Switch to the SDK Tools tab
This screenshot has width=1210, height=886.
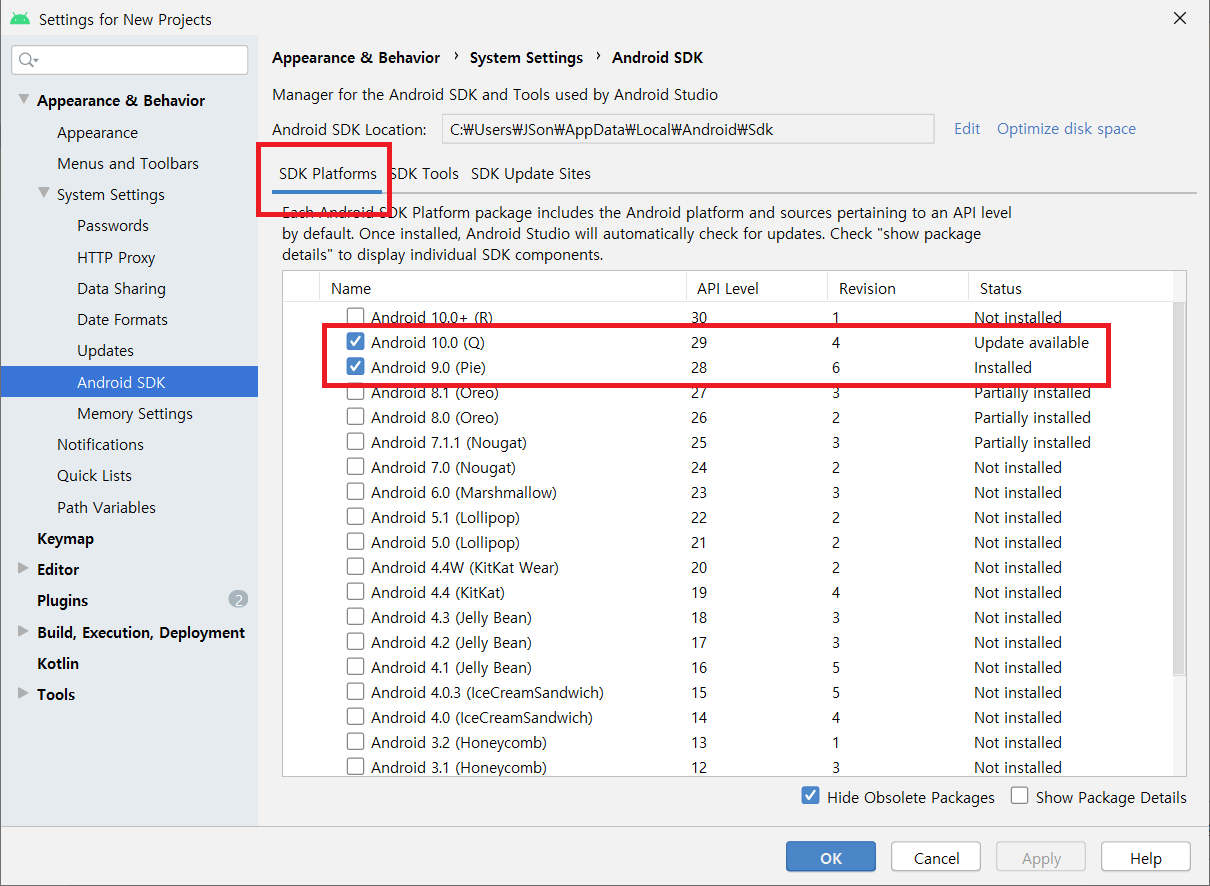click(x=424, y=174)
